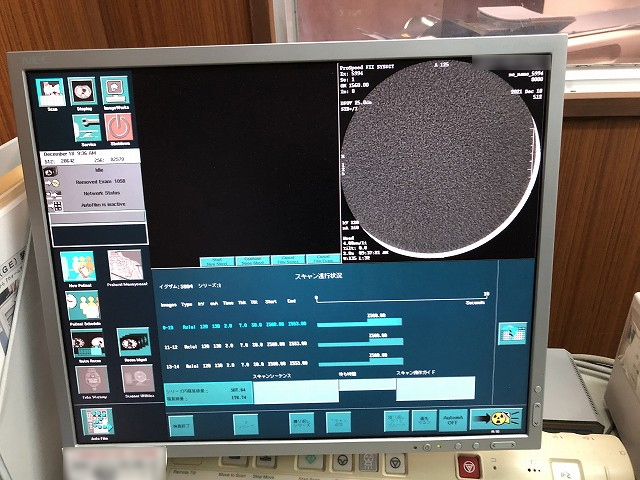Click the Start New Sheet film button
Image resolution: width=640 pixels, height=480 pixels.
tap(217, 262)
